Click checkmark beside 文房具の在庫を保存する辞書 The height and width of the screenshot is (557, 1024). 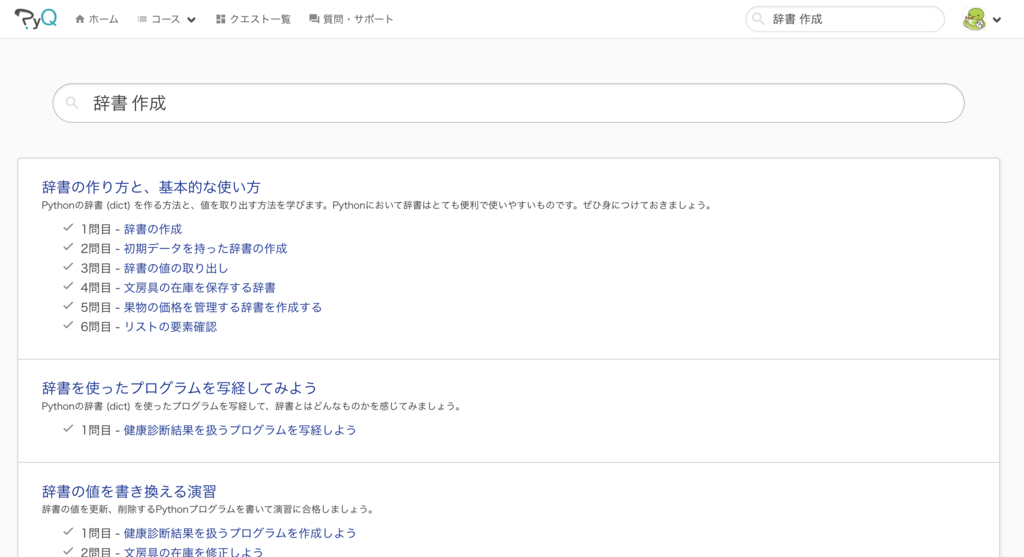(68, 287)
